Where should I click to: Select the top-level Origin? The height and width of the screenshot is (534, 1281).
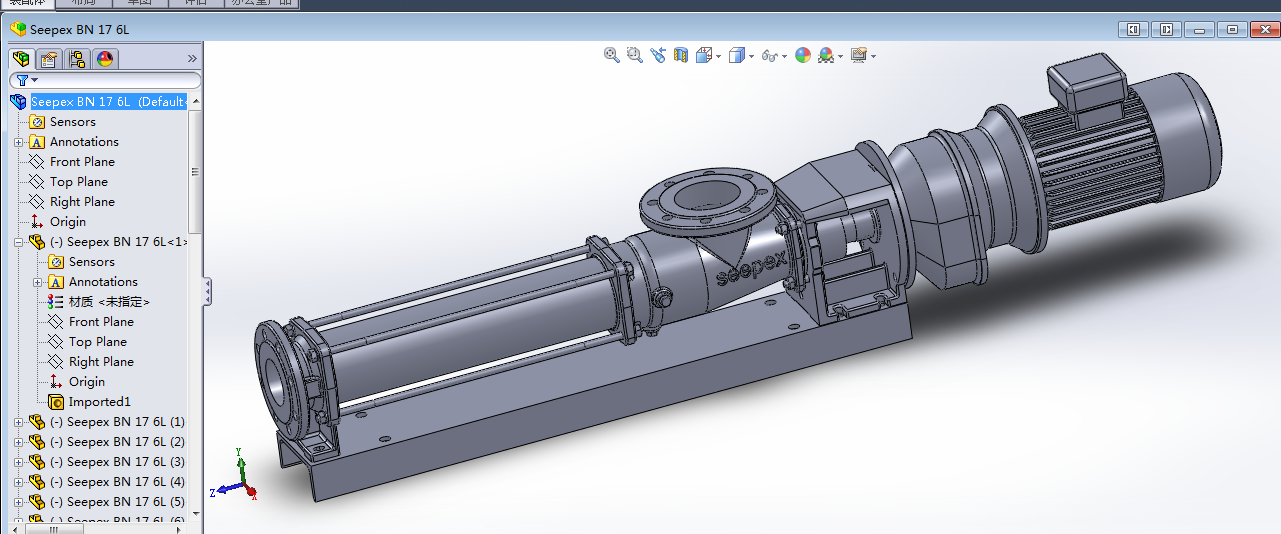68,222
